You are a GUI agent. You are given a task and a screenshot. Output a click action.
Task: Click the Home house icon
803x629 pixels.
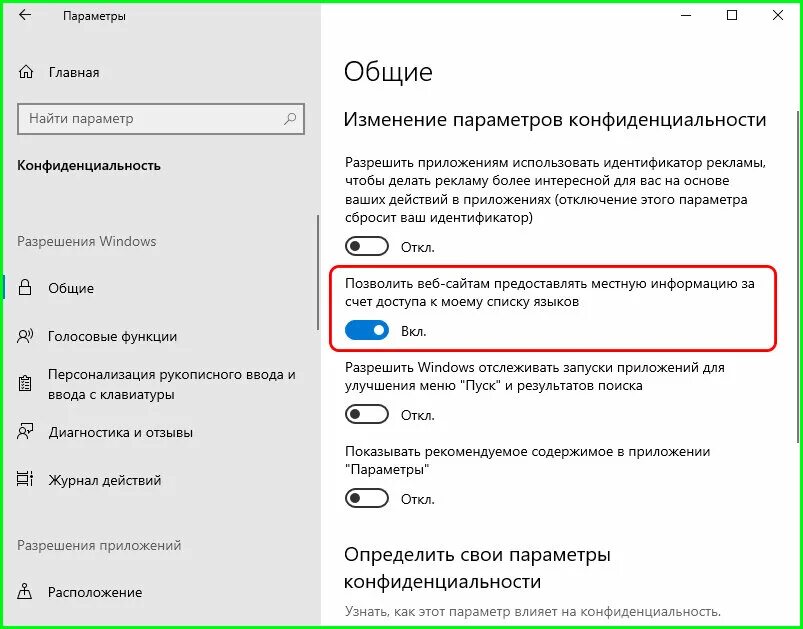click(26, 72)
